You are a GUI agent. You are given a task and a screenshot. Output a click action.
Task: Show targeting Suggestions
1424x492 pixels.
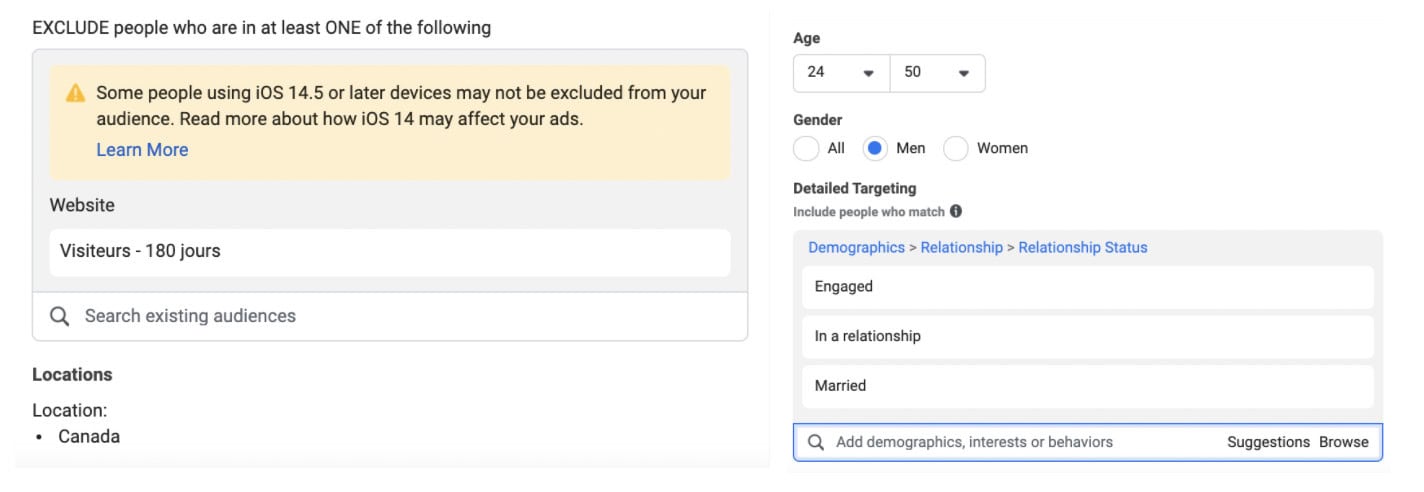click(1268, 442)
